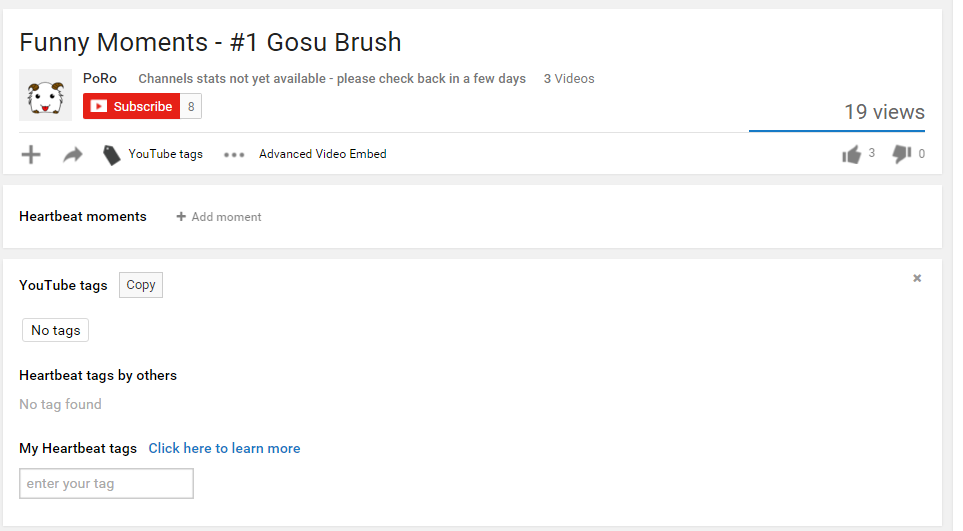Add a Heartbeat moment
This screenshot has height=531, width=963.
[219, 217]
